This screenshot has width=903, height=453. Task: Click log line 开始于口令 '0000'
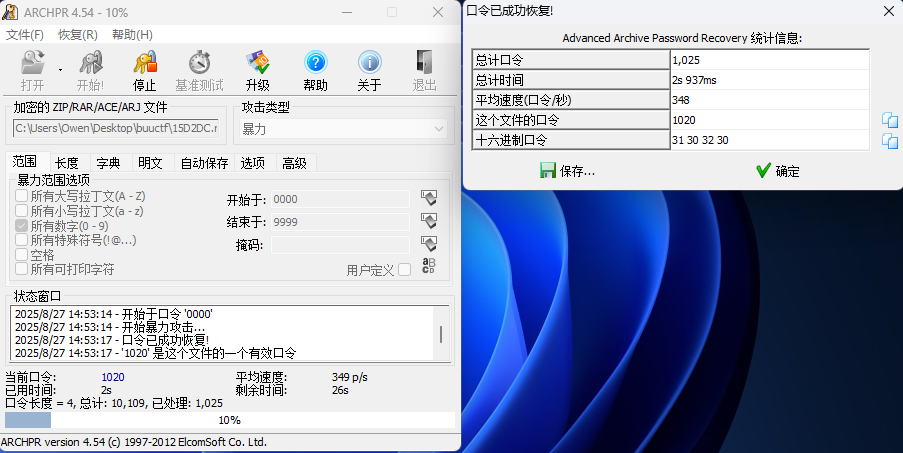pos(113,314)
